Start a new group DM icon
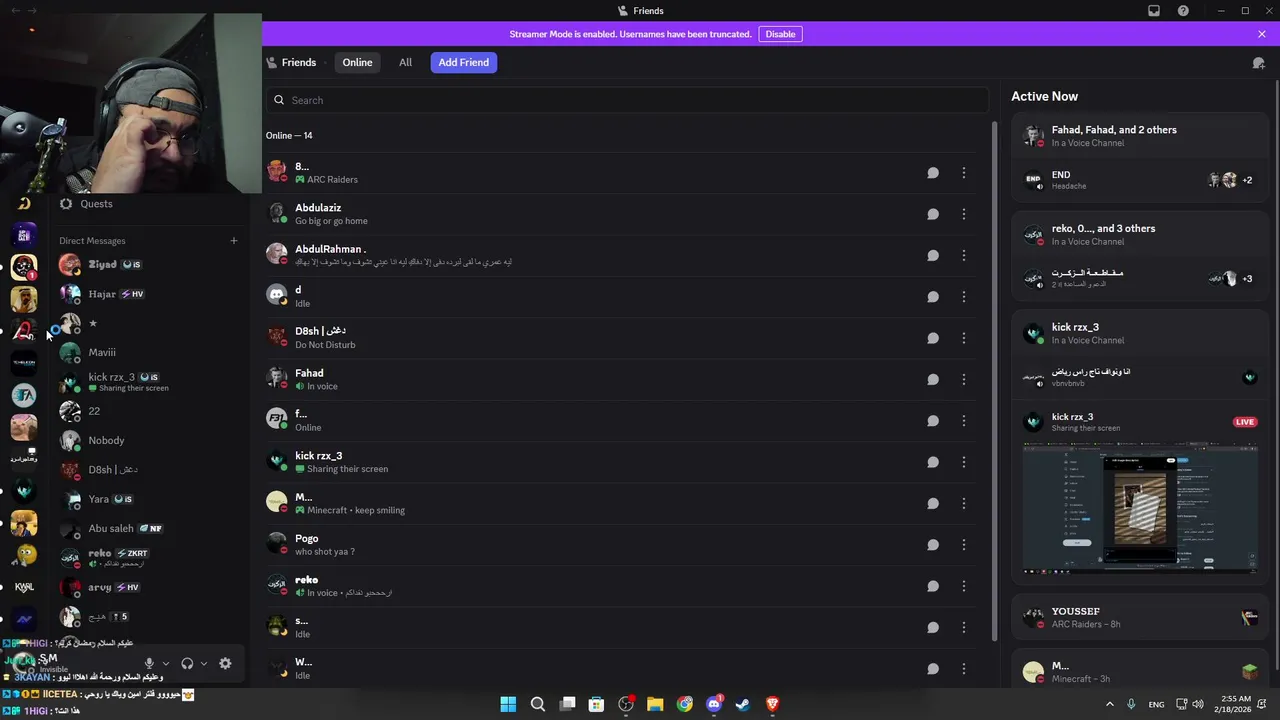This screenshot has height=720, width=1280. [1259, 62]
